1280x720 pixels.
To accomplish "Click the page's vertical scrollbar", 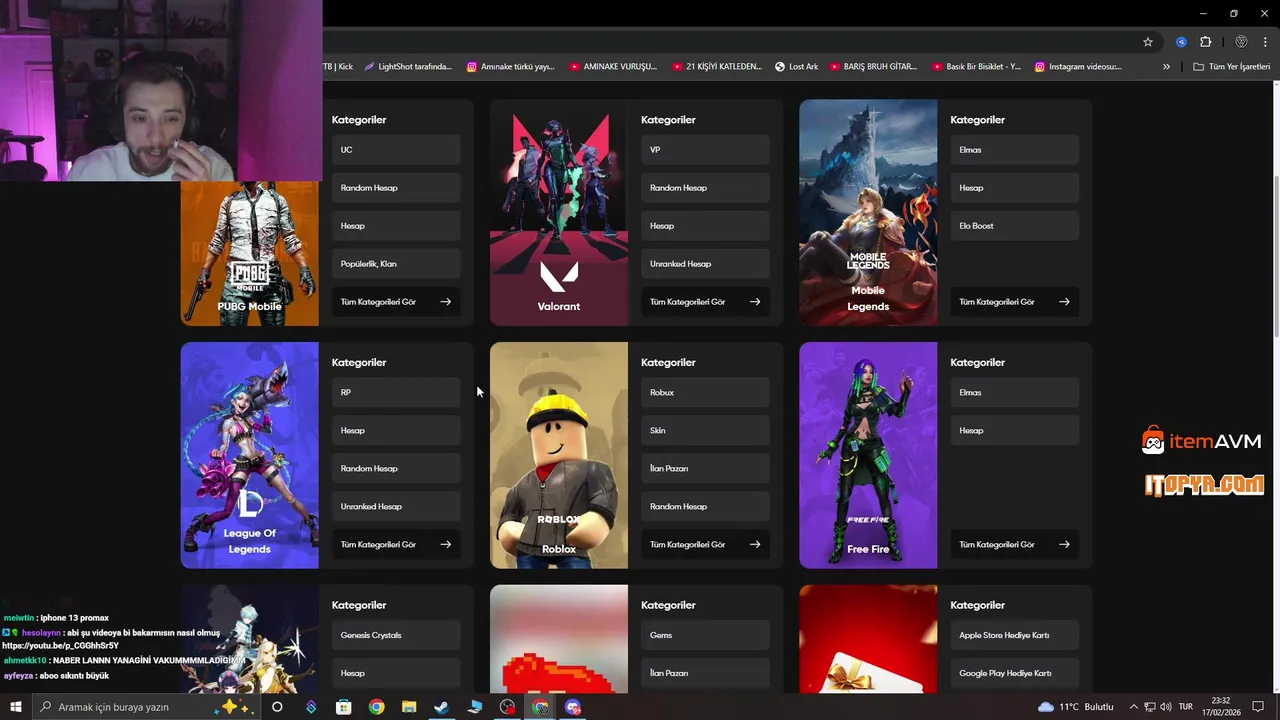I will 1274,256.
